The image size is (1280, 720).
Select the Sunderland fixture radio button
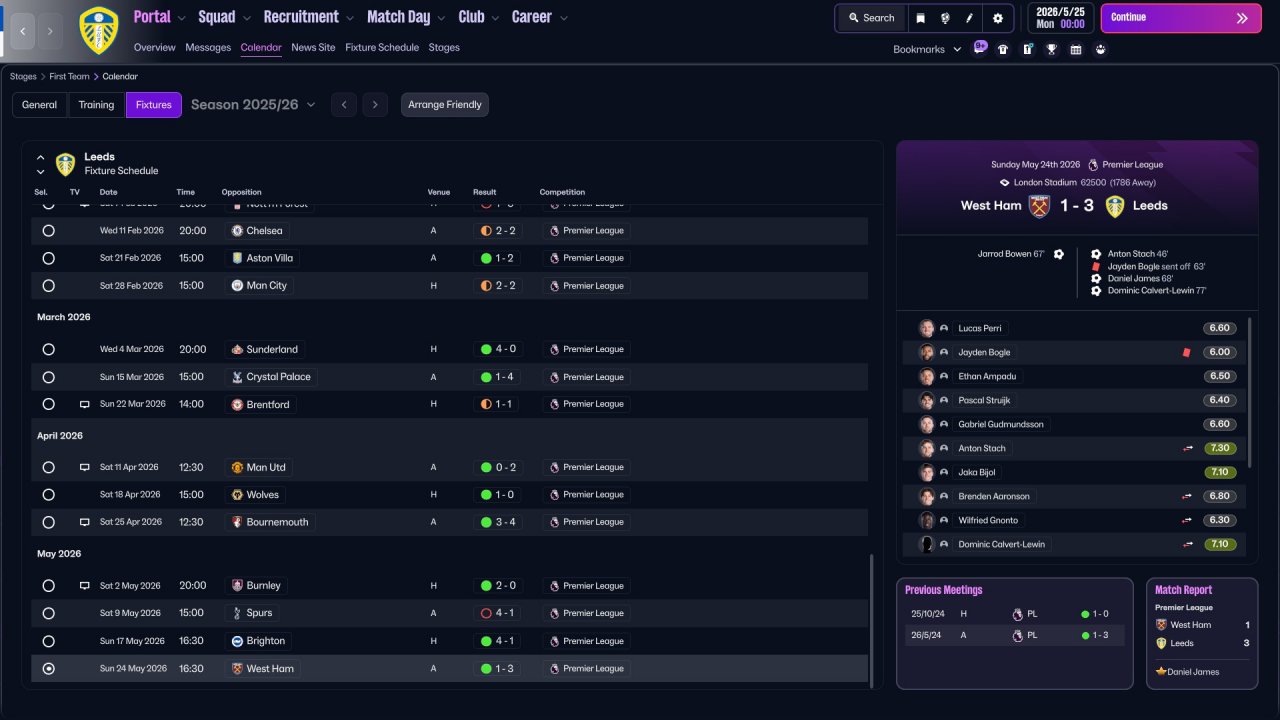point(49,350)
